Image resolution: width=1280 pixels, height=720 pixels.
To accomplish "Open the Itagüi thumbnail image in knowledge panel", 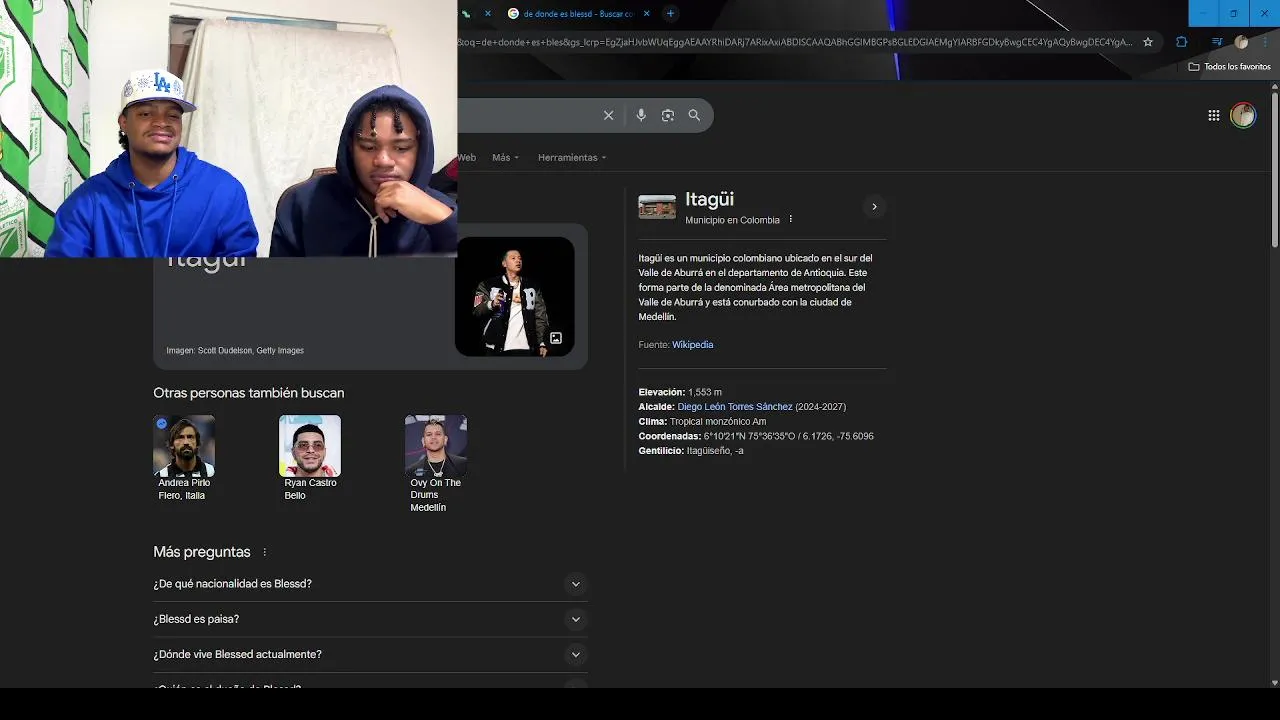I will 657,207.
